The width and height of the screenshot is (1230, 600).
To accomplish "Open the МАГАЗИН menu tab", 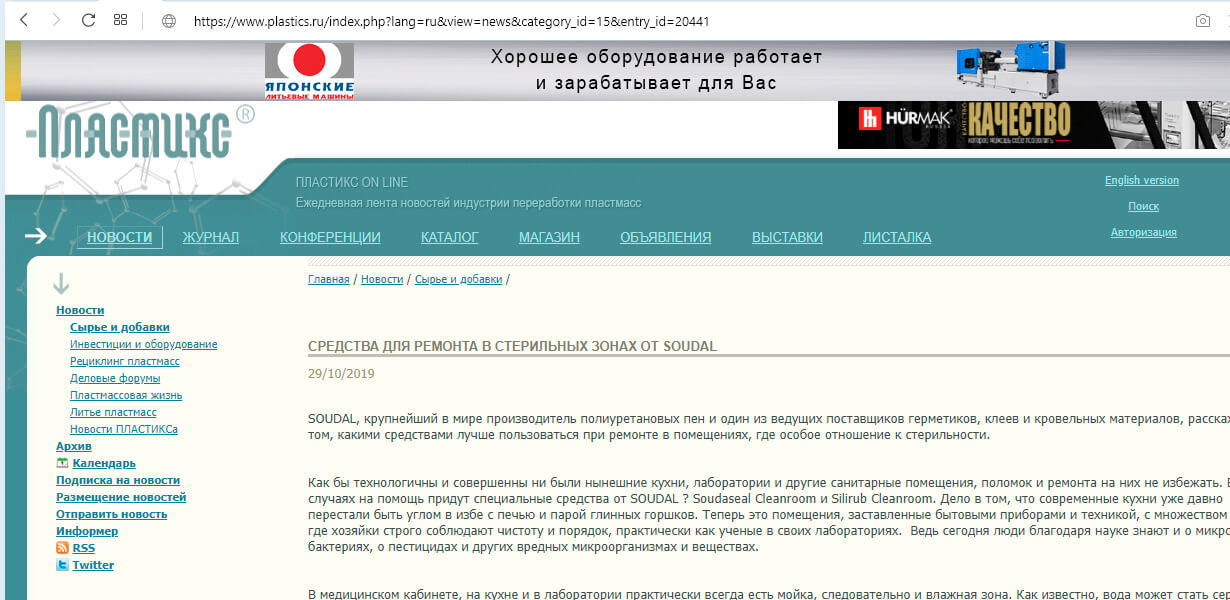I will pyautogui.click(x=549, y=237).
